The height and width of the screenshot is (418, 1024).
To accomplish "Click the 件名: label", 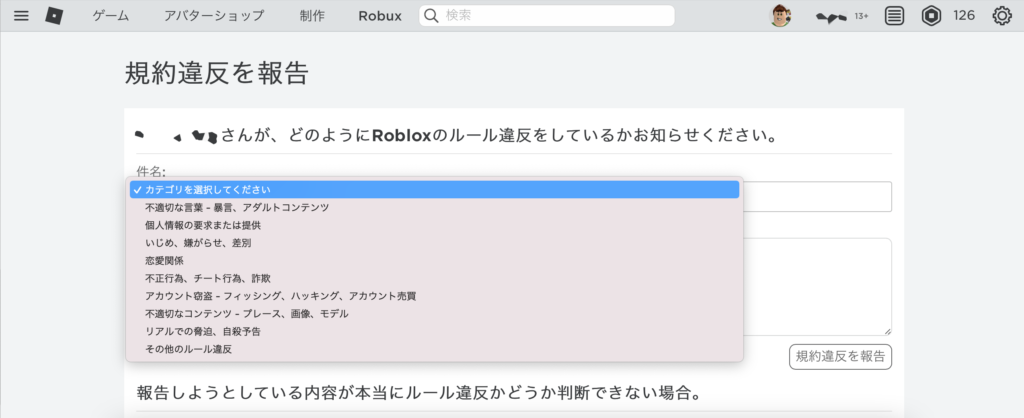I will pos(151,172).
